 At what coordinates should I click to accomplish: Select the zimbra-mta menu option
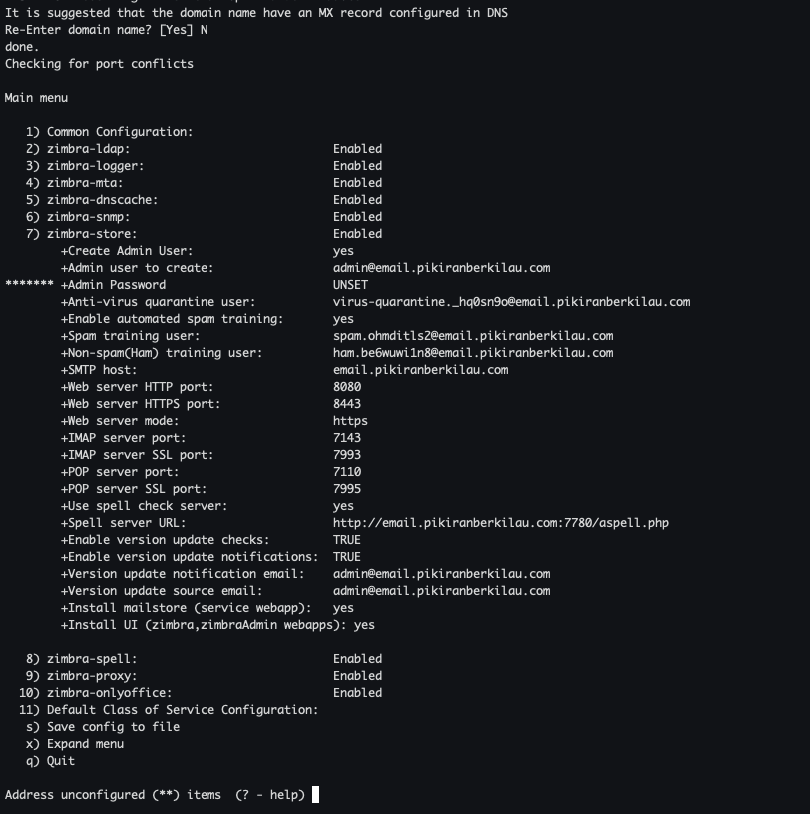(x=84, y=183)
